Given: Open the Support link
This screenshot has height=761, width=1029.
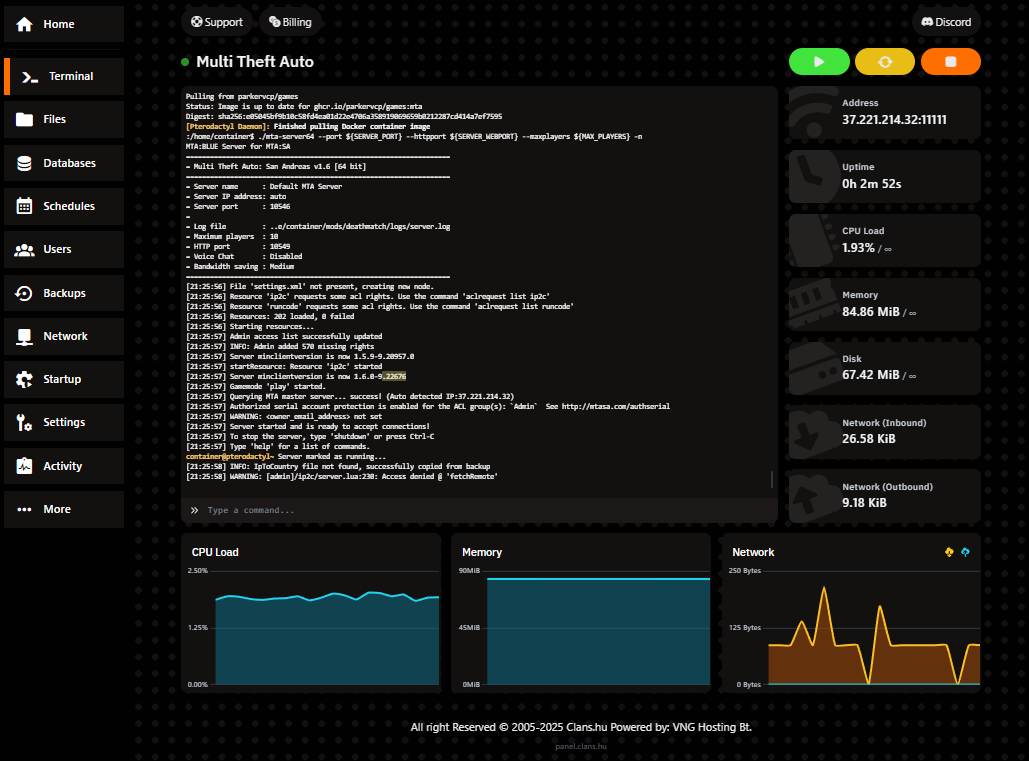Looking at the screenshot, I should (217, 22).
